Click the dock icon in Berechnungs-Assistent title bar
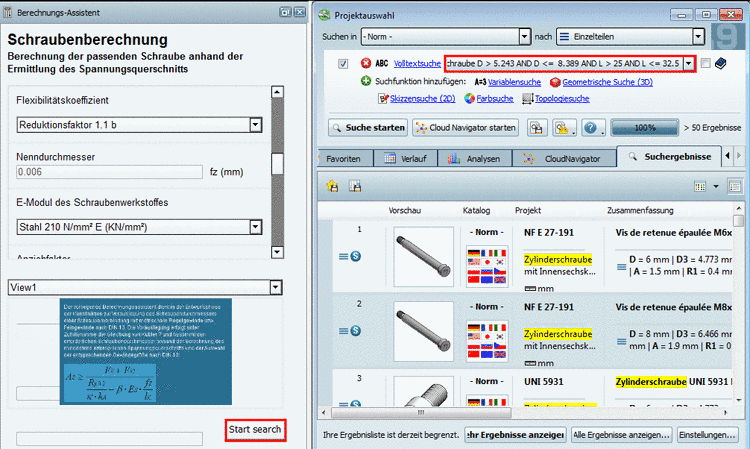Viewport: 750px width, 449px height. pyautogui.click(x=285, y=12)
